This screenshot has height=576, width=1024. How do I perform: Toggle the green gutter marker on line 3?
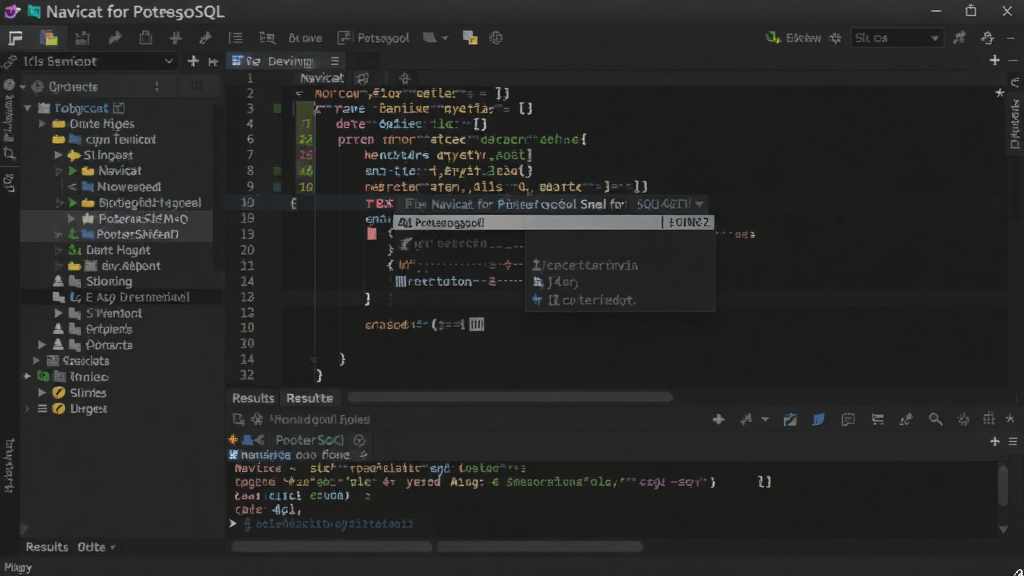(x=277, y=108)
